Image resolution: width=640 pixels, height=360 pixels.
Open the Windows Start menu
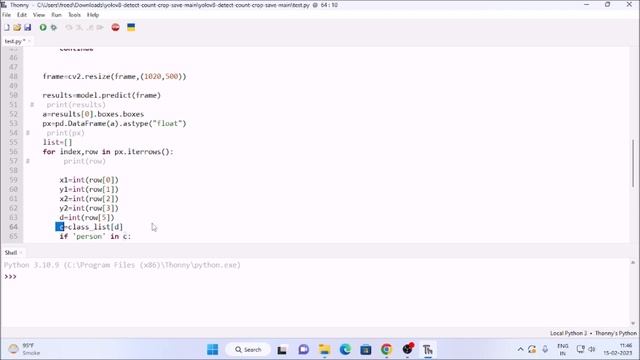[x=213, y=349]
